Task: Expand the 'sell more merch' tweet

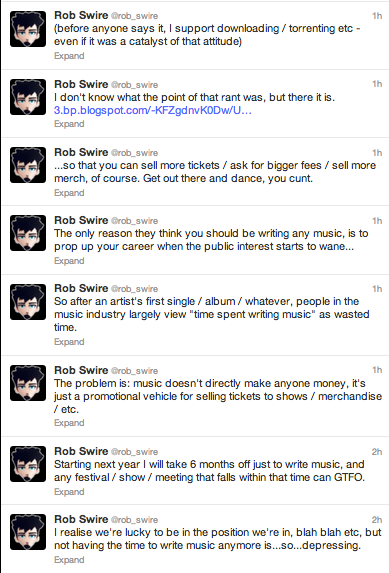Action: (x=69, y=193)
